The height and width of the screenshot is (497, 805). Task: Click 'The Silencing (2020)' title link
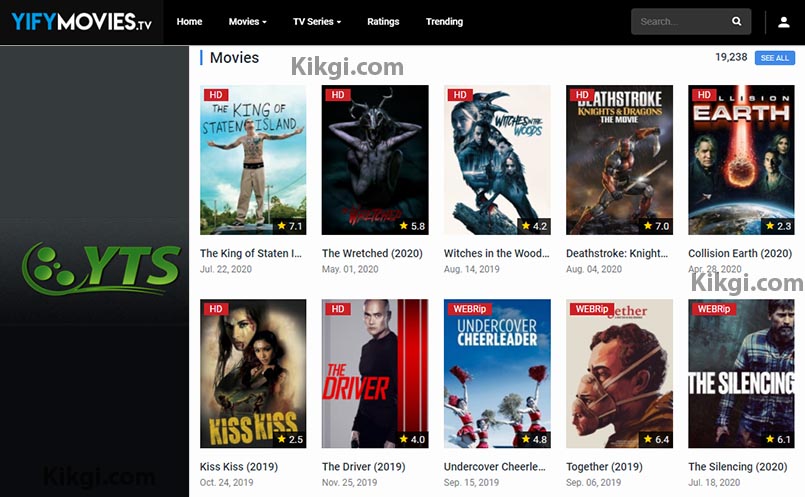pos(738,467)
